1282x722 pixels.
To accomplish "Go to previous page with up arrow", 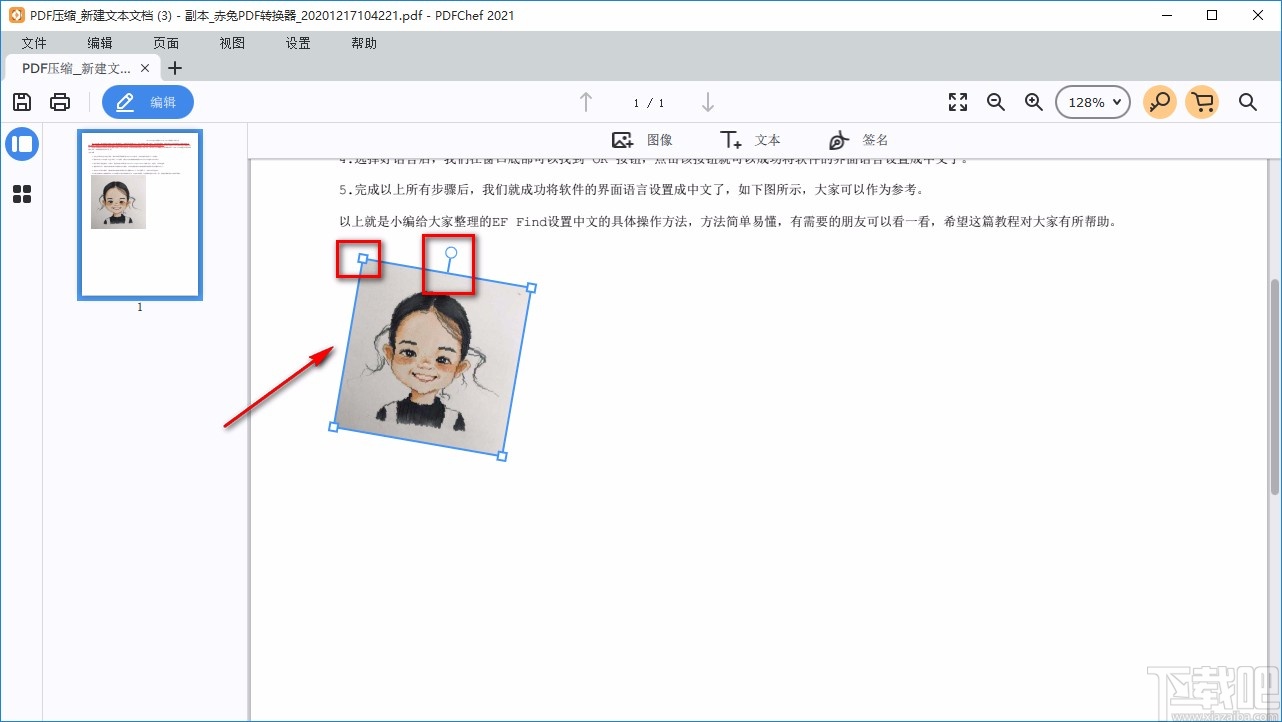I will [x=585, y=101].
